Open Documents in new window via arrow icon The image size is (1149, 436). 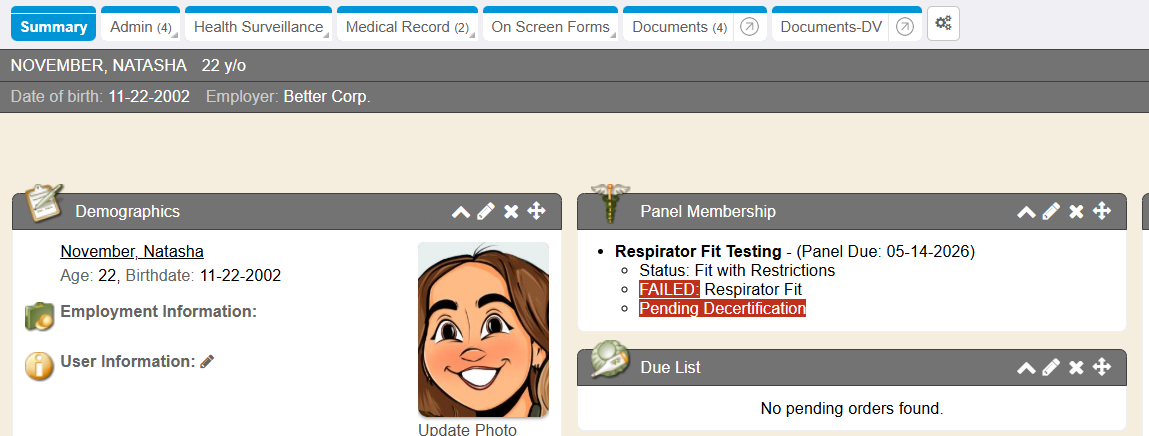pyautogui.click(x=749, y=27)
